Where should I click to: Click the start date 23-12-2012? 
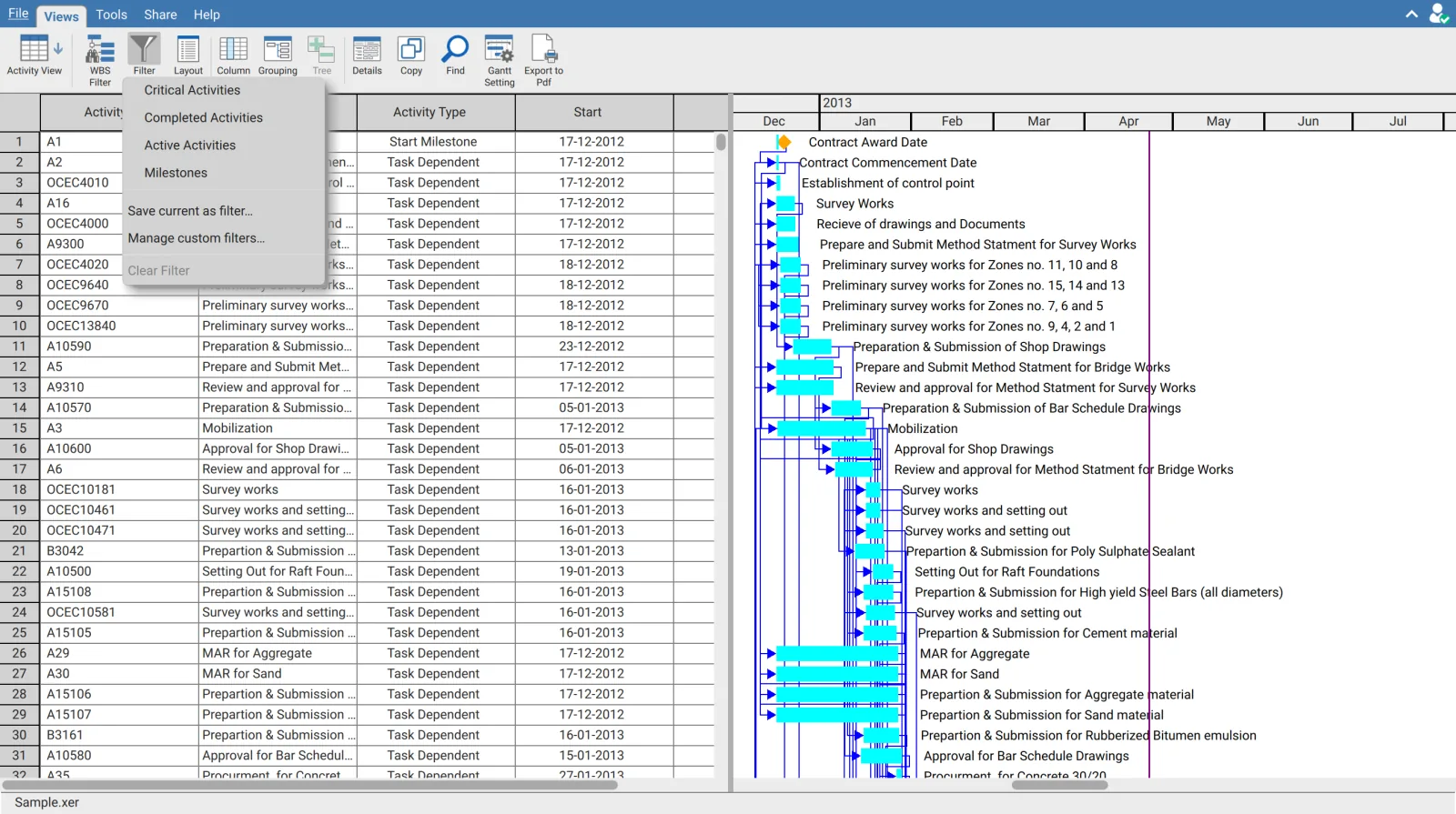click(x=594, y=347)
